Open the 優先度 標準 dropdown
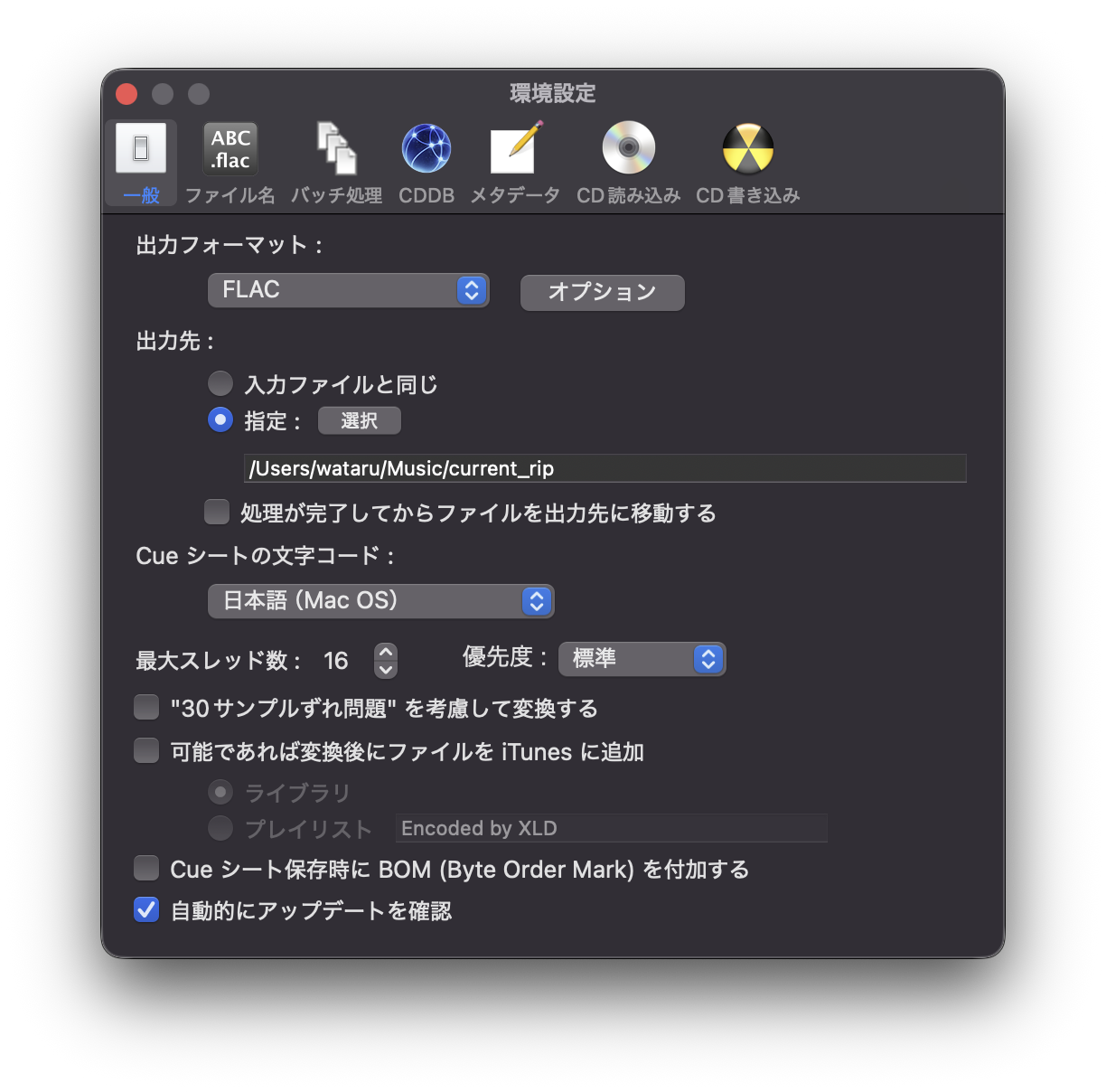This screenshot has width=1106, height=1092. (x=642, y=659)
